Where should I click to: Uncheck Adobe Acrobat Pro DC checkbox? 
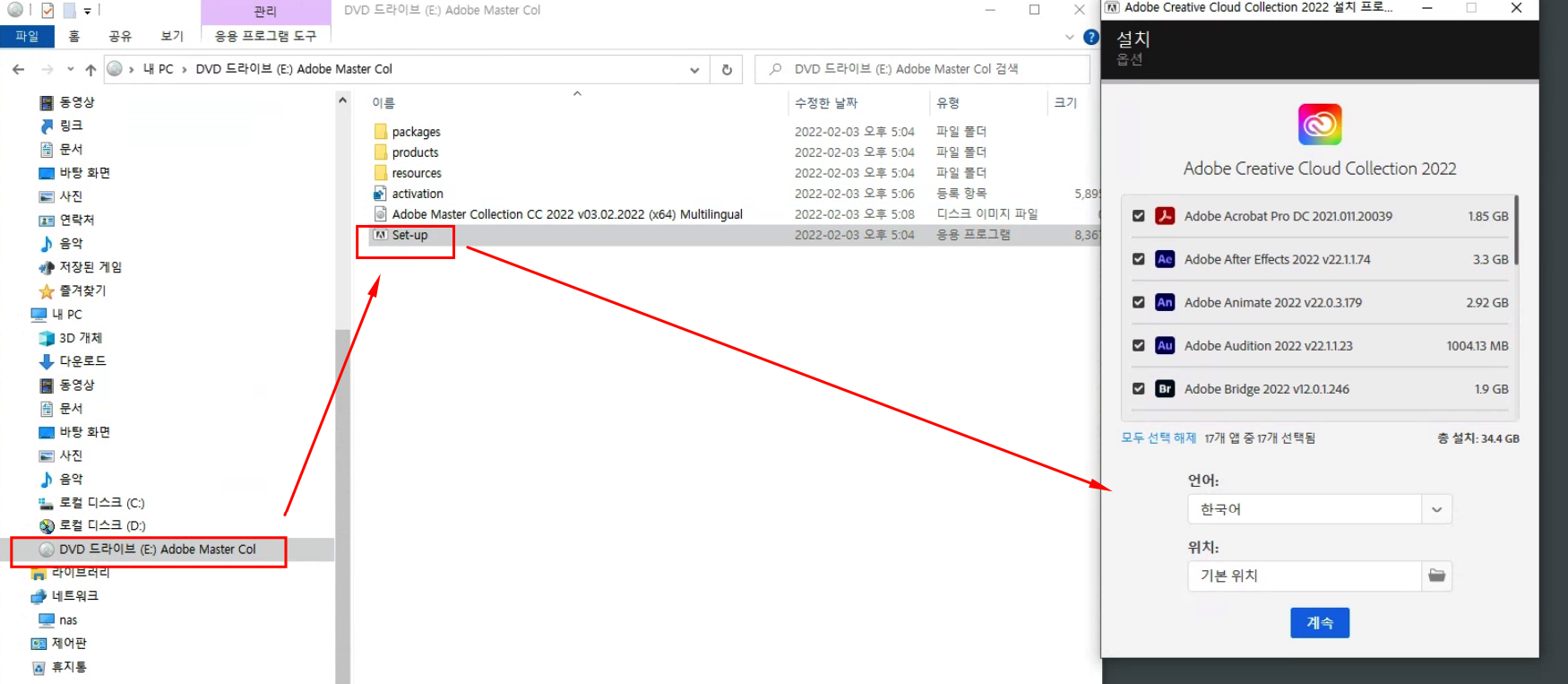[x=1138, y=216]
